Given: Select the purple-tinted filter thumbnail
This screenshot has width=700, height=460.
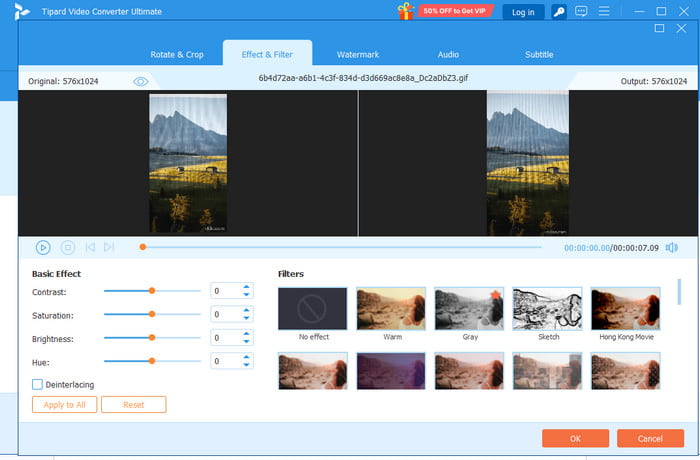Looking at the screenshot, I should point(391,371).
